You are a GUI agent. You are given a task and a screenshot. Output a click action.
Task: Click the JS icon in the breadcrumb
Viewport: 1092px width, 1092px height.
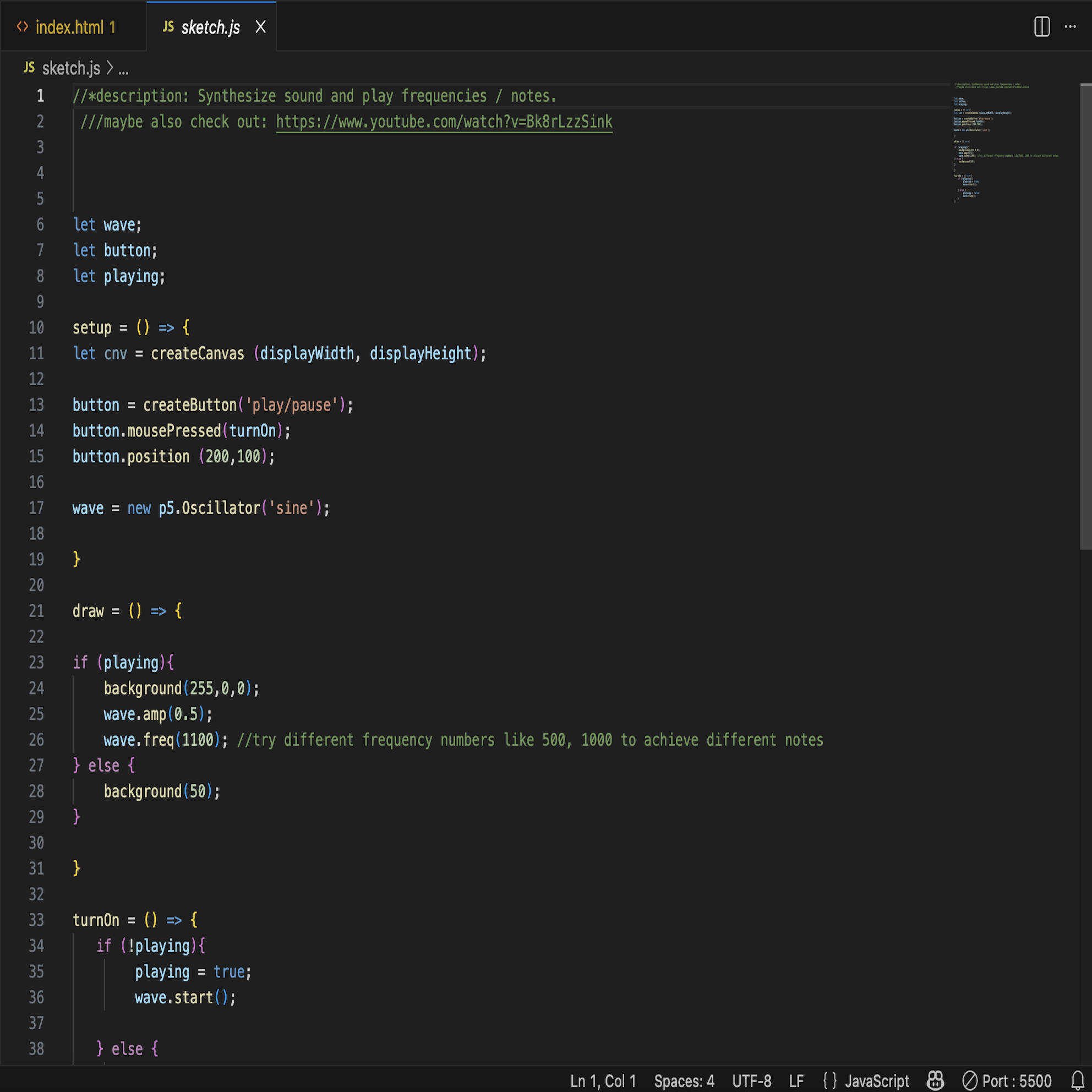pyautogui.click(x=29, y=68)
